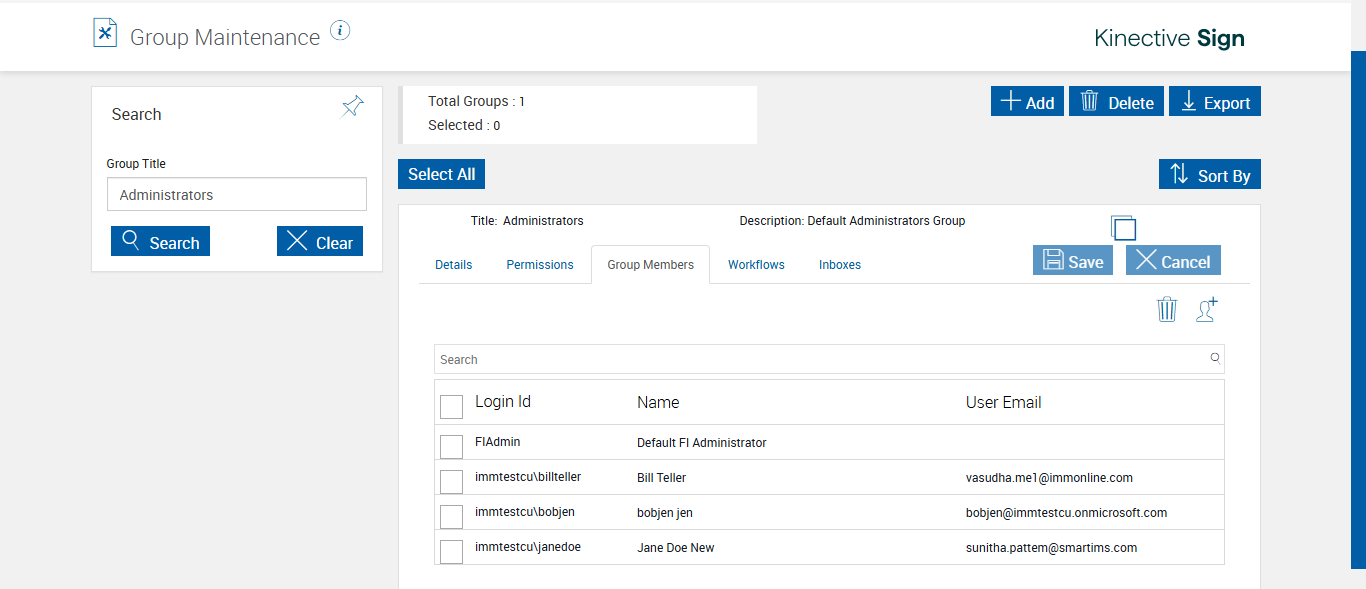1366x589 pixels.
Task: Go to the Inboxes tab
Action: (x=840, y=265)
